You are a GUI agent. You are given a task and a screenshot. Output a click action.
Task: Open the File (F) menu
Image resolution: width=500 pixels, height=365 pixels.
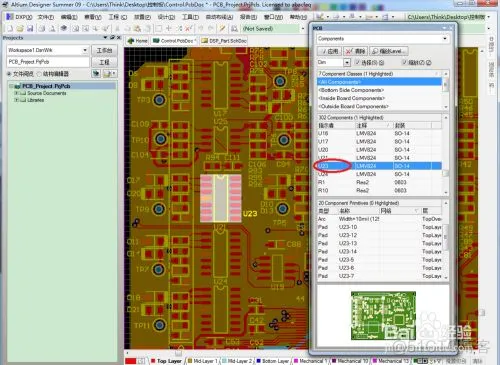(46, 17)
